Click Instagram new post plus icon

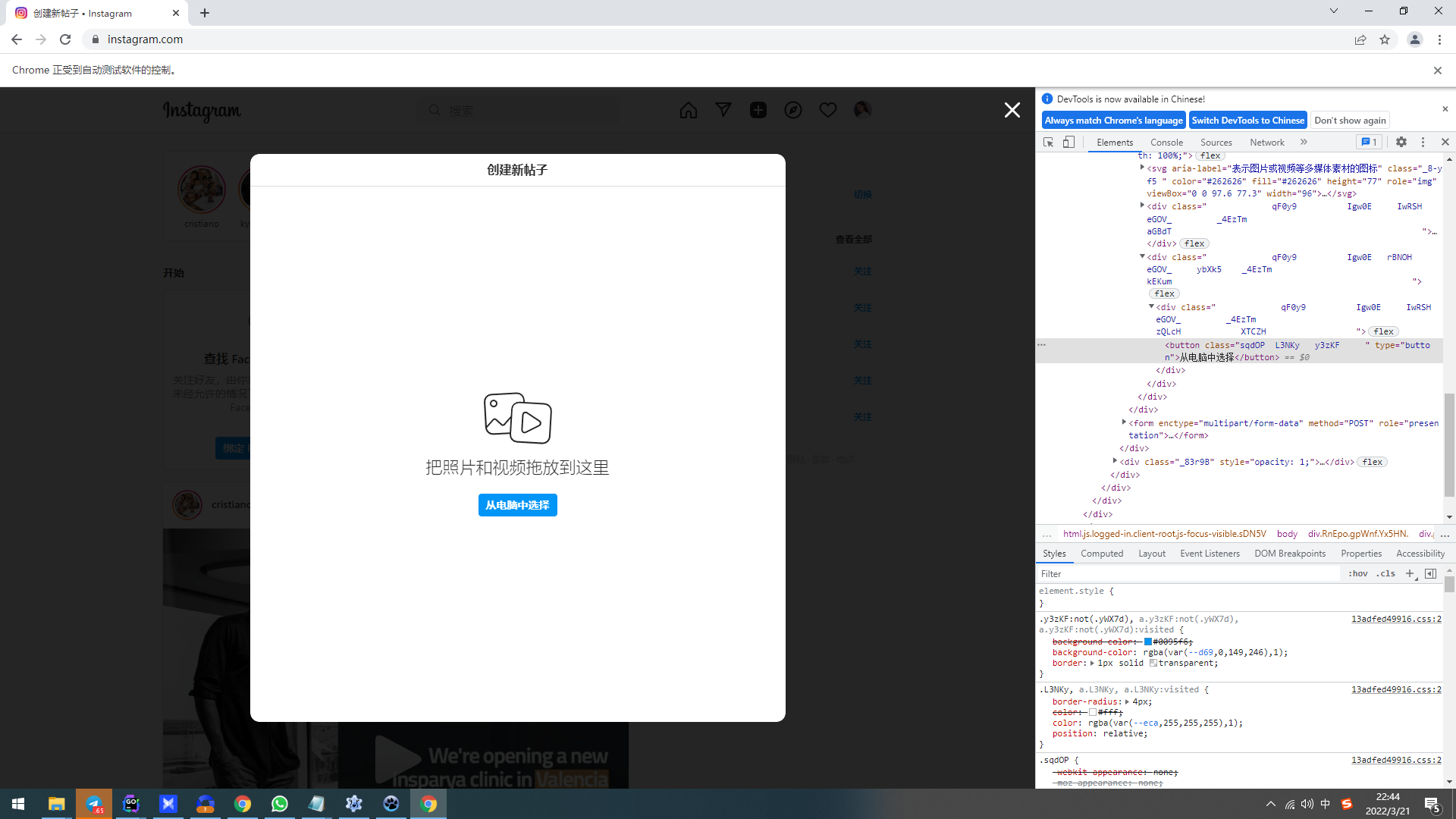pos(758,111)
